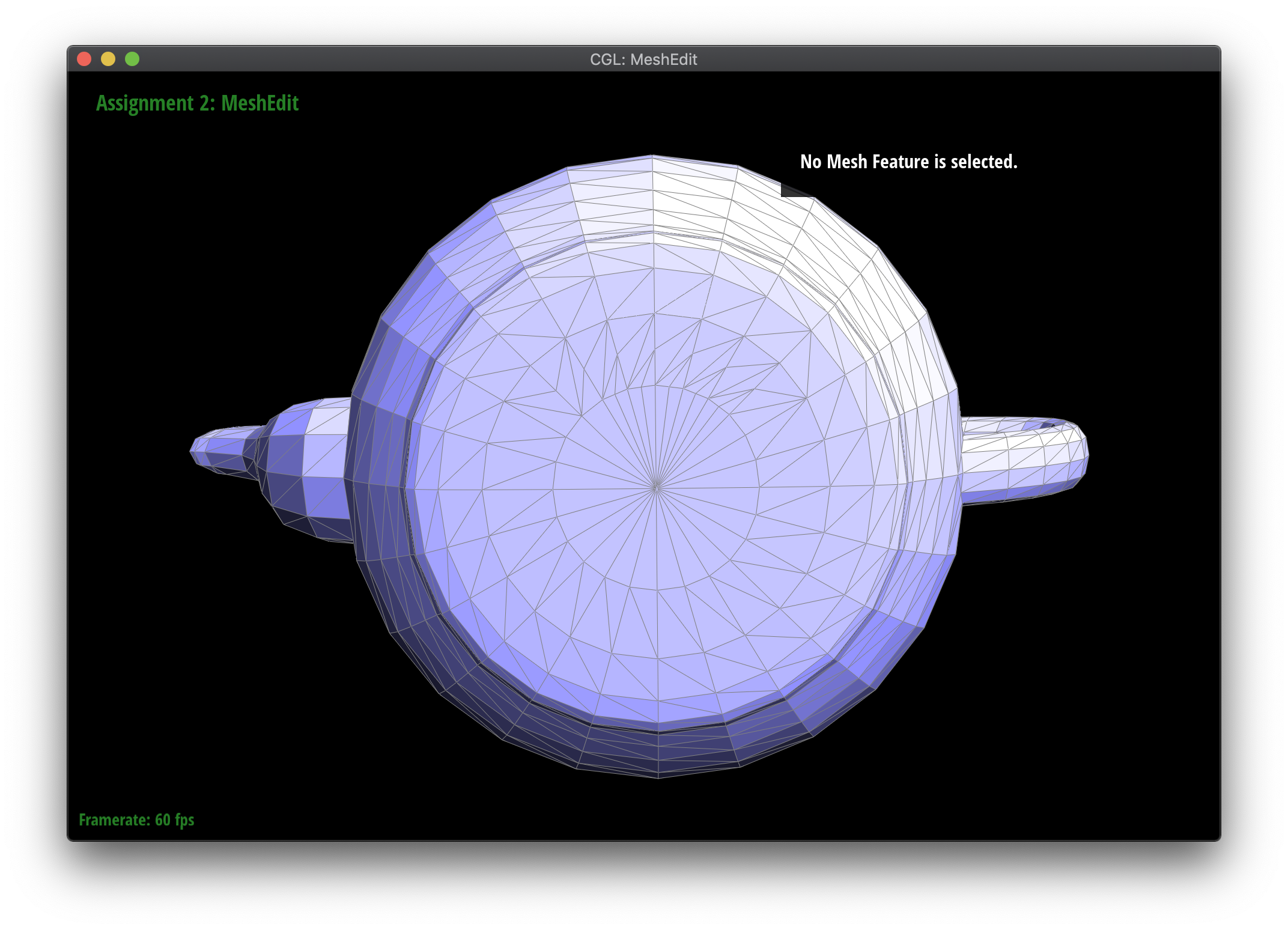Click the Framerate: 60 fps indicator
The height and width of the screenshot is (930, 1288).
(136, 820)
